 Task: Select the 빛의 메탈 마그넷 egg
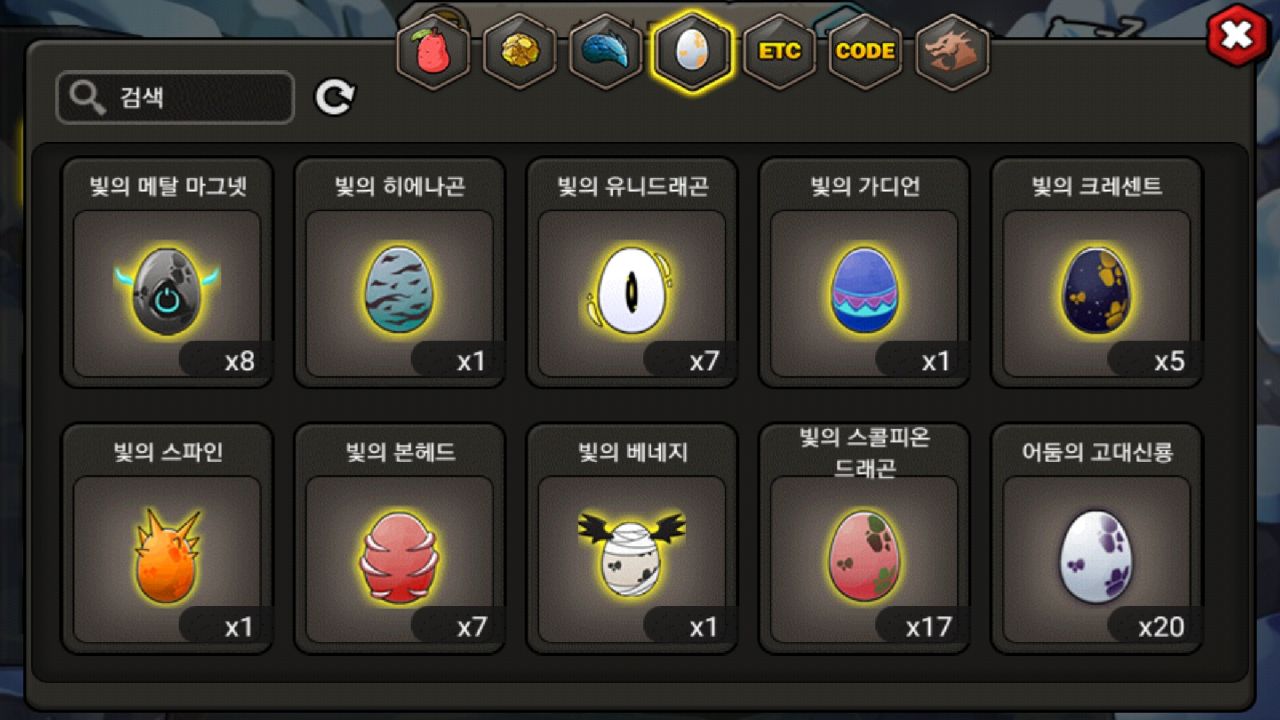pyautogui.click(x=167, y=272)
